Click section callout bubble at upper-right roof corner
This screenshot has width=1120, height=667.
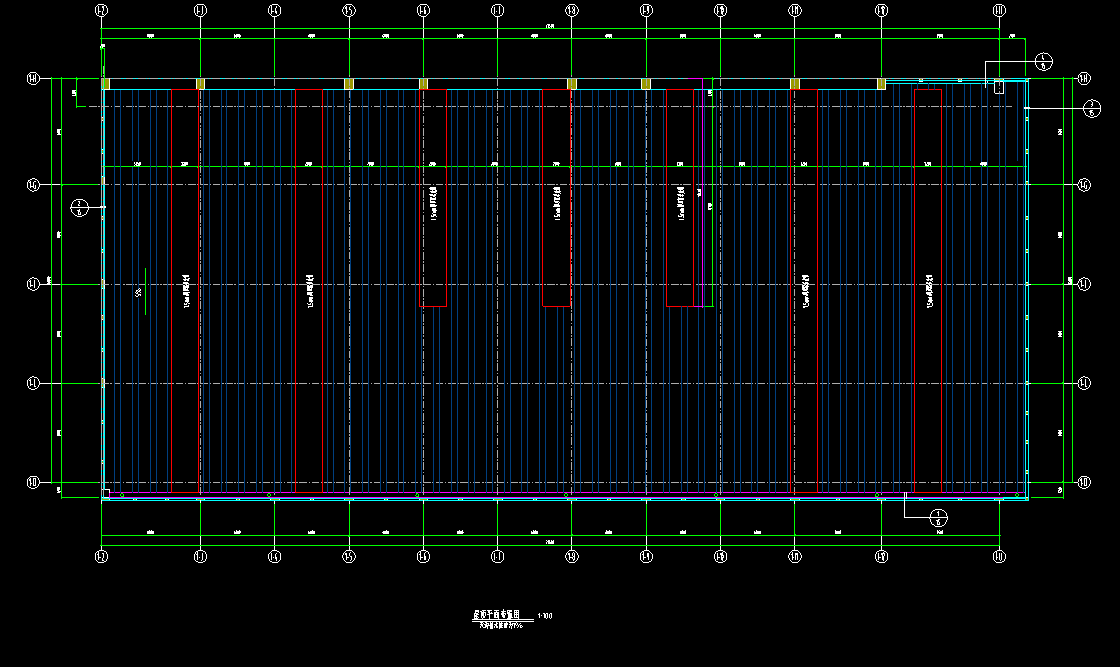click(1044, 61)
